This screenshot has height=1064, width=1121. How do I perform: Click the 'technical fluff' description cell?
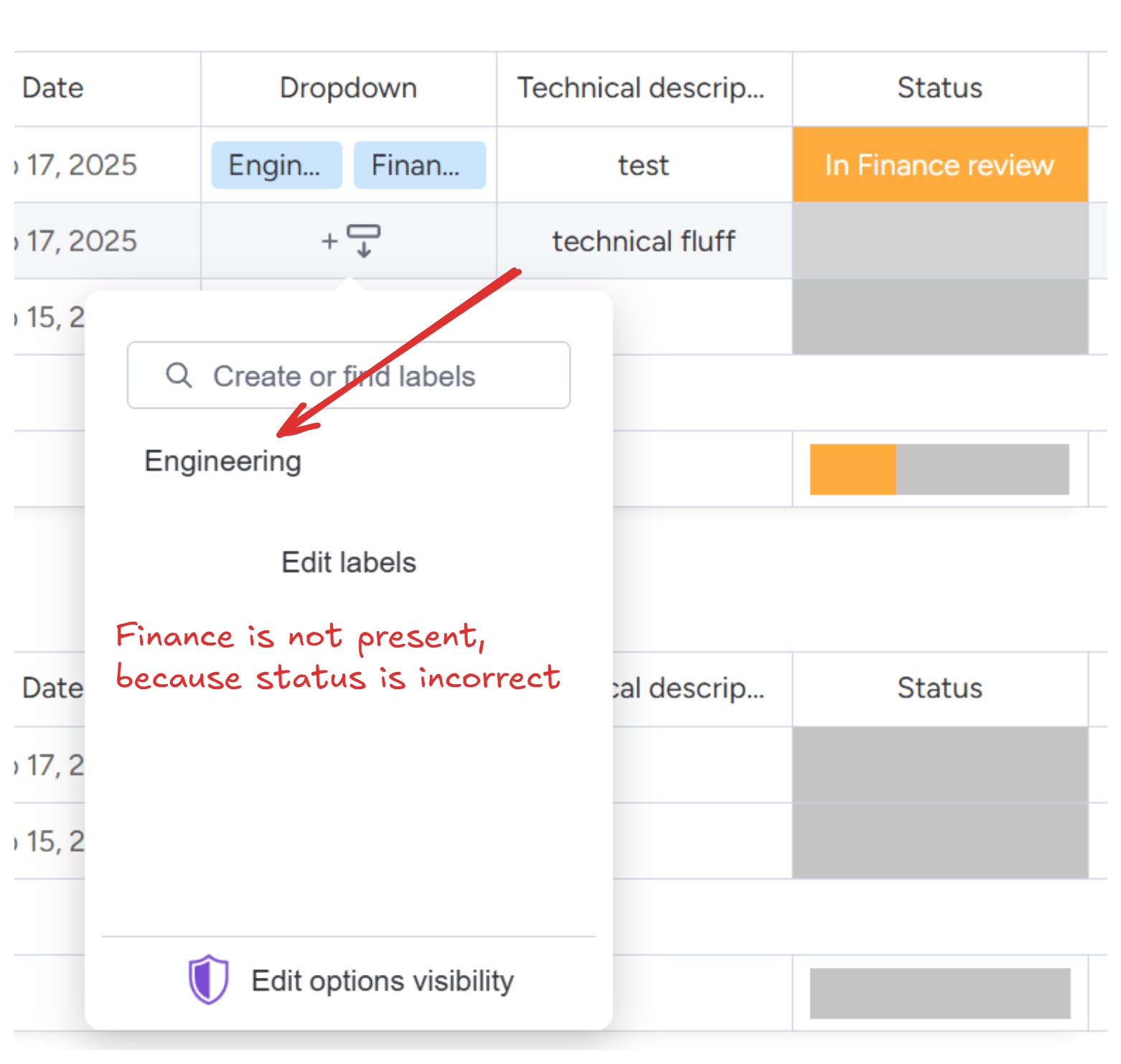click(643, 241)
